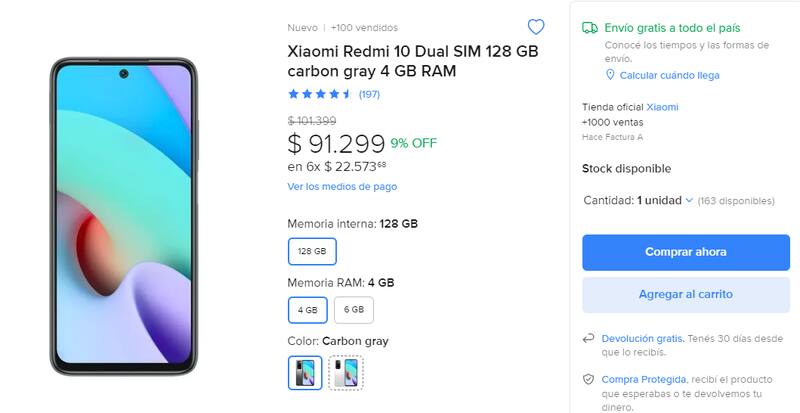Open Ver los medios de pago
800x413 pixels.
[x=342, y=186]
